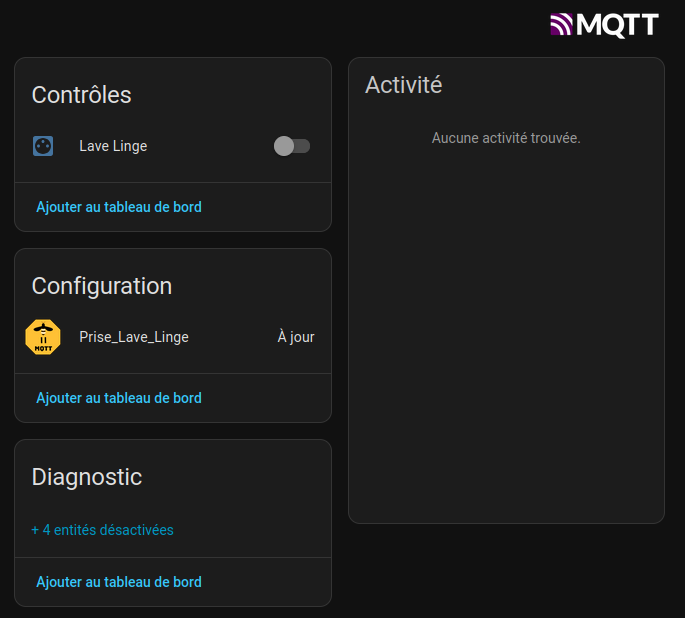Viewport: 685px width, 618px height.
Task: Click the MQTT wordmark text
Action: point(618,24)
